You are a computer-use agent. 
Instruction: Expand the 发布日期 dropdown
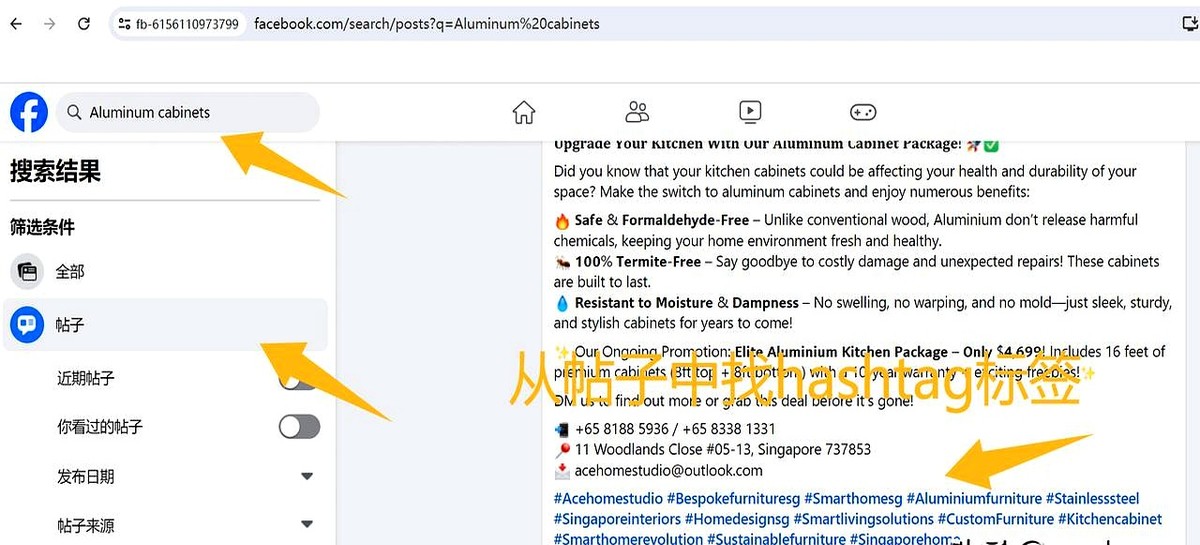[x=308, y=477]
